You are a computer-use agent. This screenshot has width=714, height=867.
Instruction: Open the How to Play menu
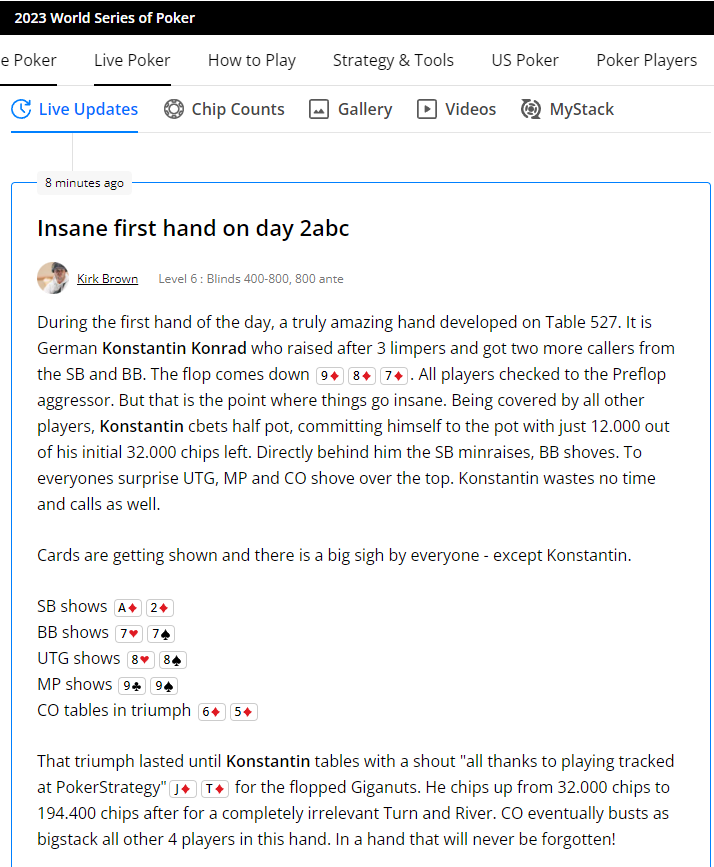pos(252,60)
